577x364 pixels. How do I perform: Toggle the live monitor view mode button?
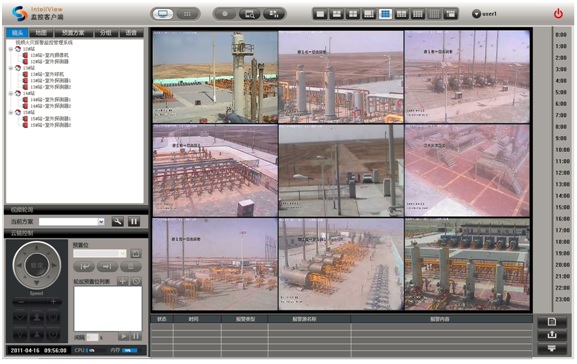pos(163,14)
